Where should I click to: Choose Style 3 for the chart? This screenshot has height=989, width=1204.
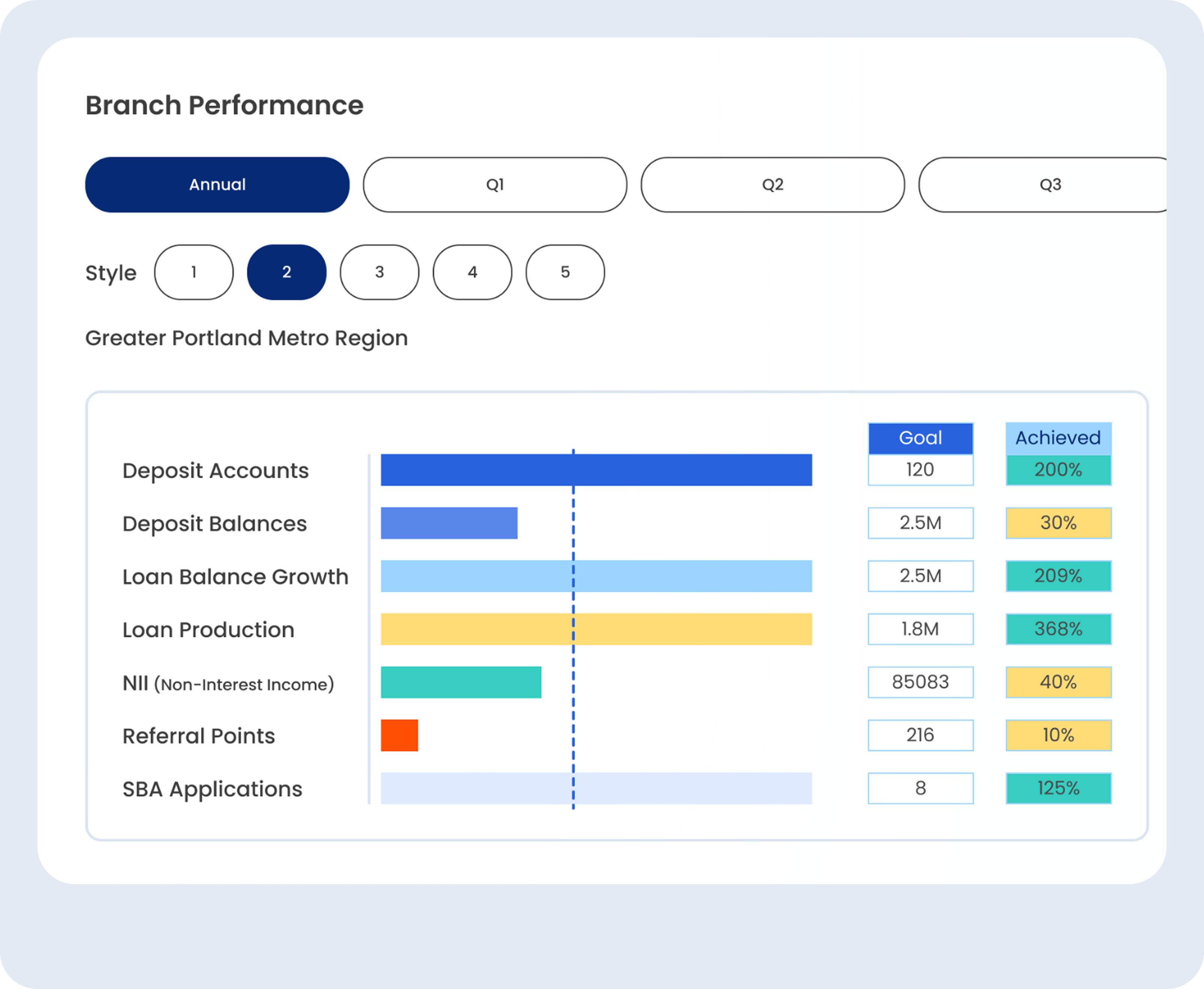[379, 272]
